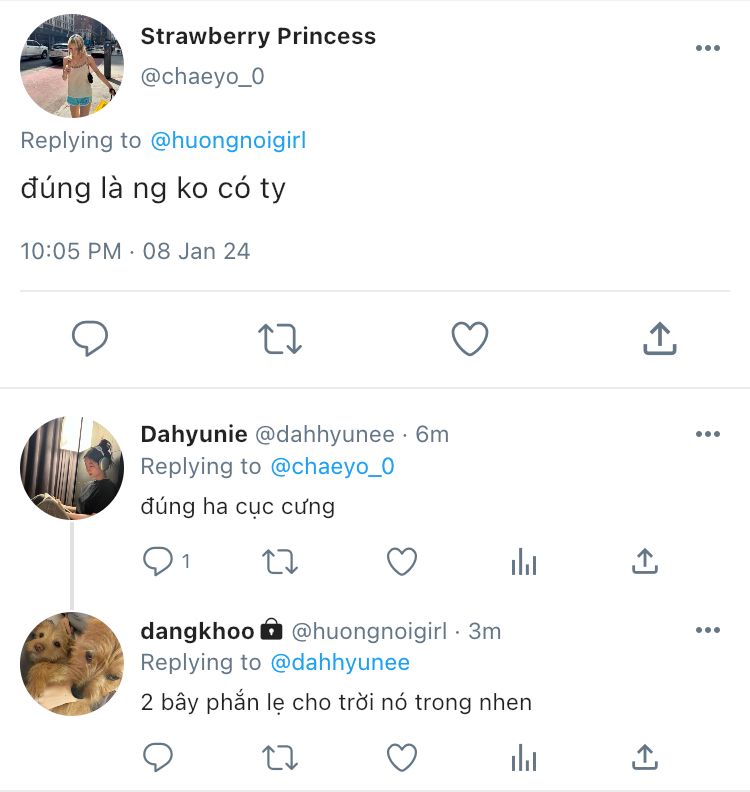Like the main tweet 'đúng là ng ko có ty'
This screenshot has height=792, width=750.
coord(470,338)
